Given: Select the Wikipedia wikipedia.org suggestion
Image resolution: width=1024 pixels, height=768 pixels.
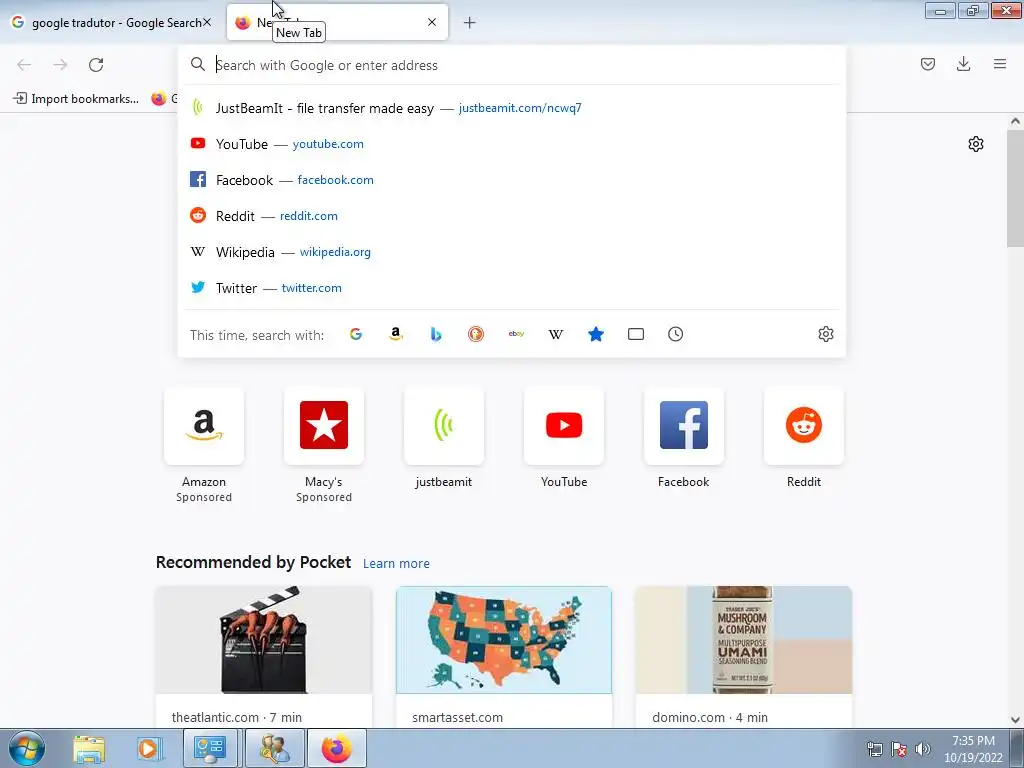Looking at the screenshot, I should tap(511, 252).
